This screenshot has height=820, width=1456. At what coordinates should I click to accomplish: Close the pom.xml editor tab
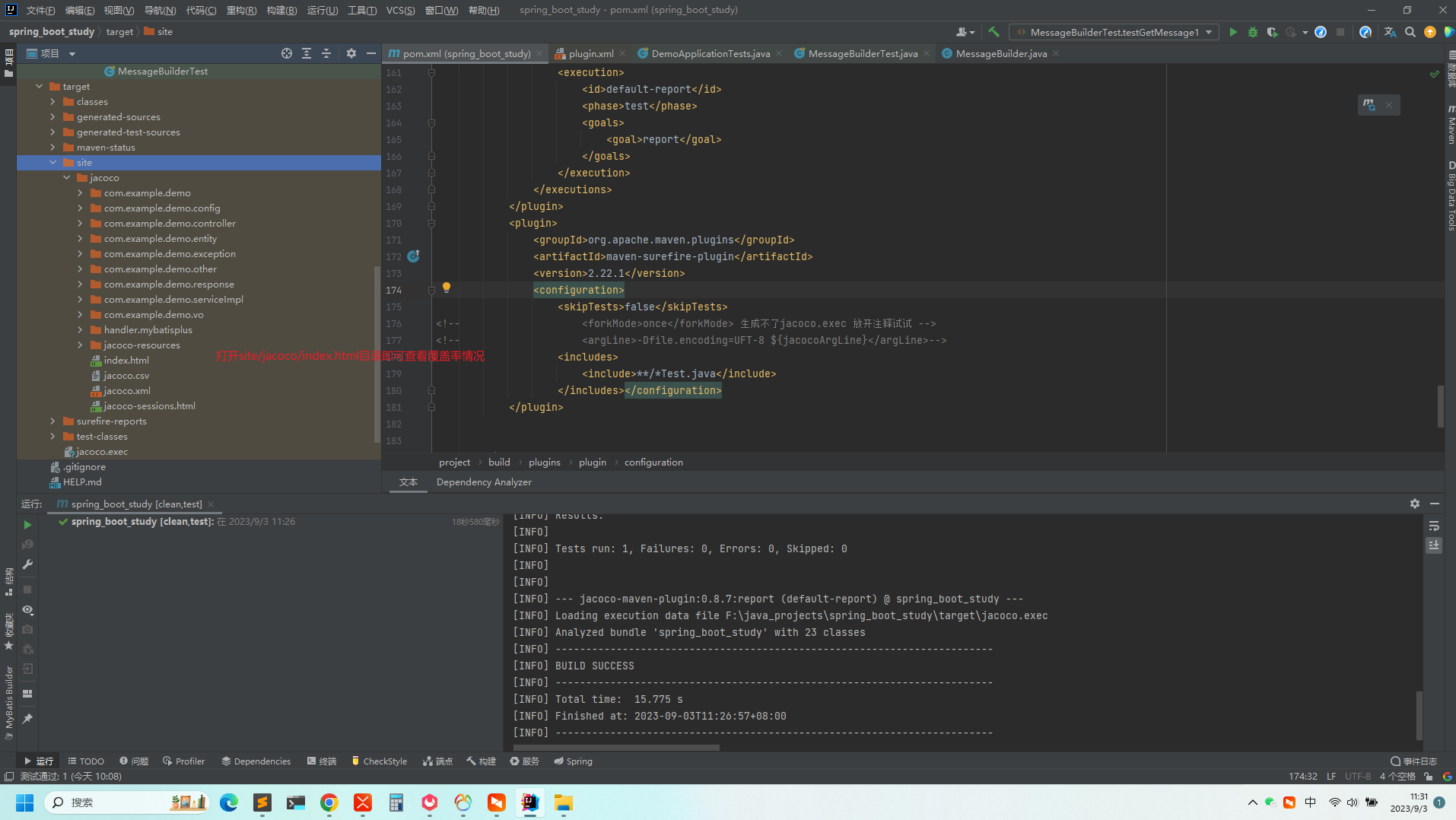coord(539,53)
